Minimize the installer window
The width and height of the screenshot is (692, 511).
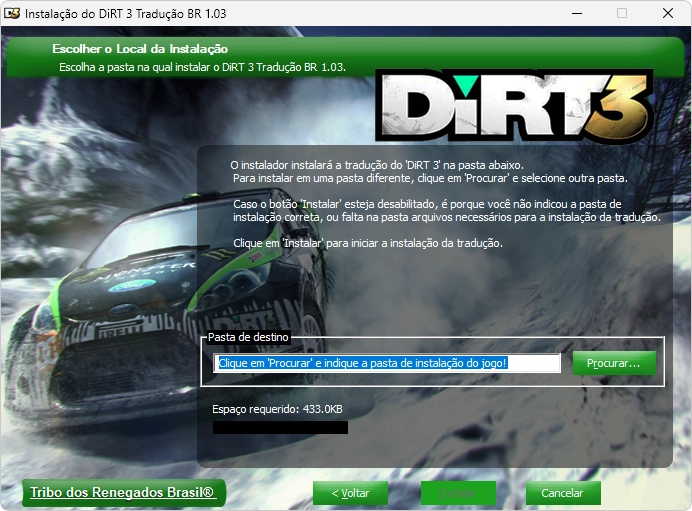[x=577, y=13]
